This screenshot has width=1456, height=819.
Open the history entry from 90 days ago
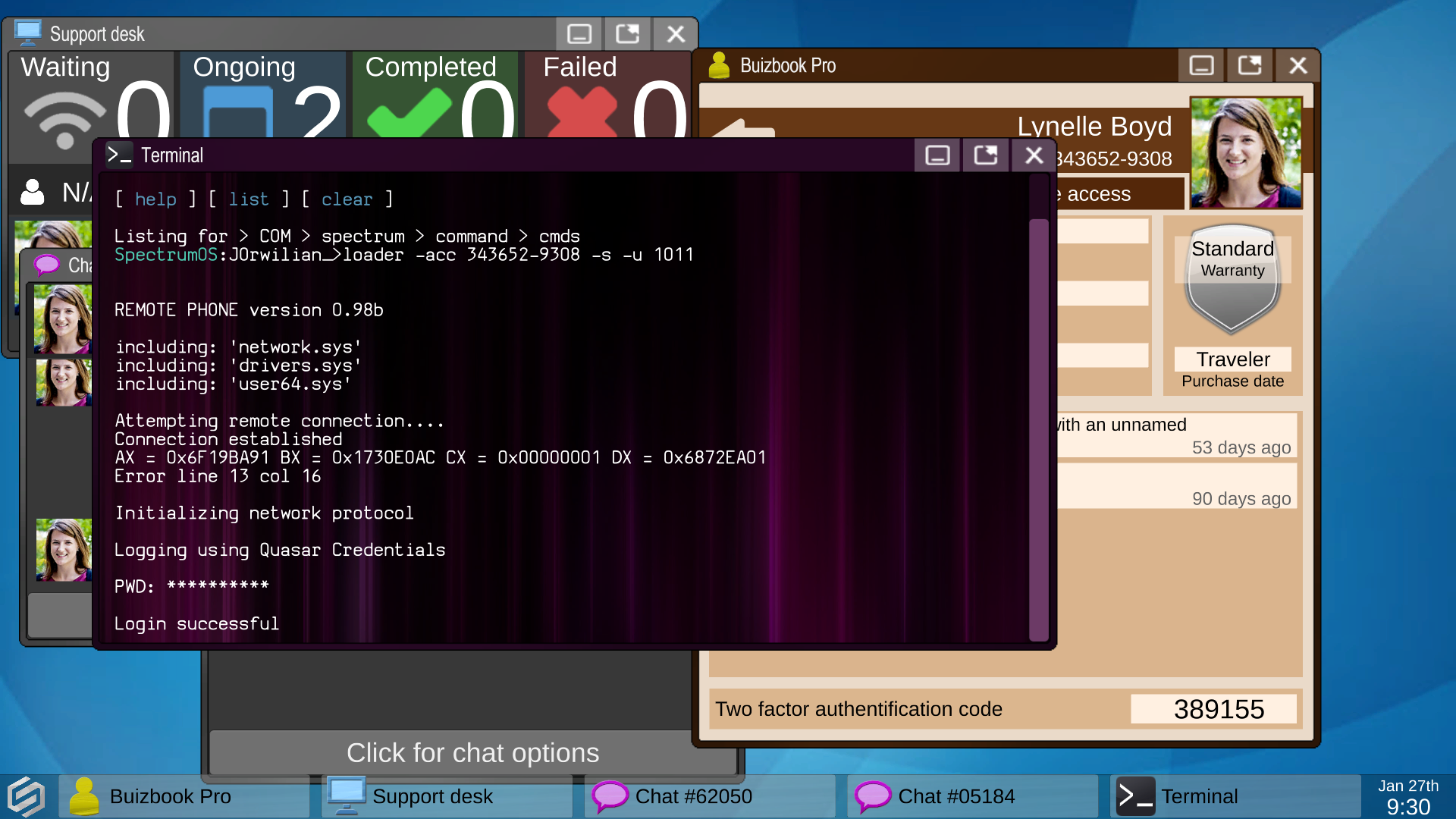point(1177,487)
